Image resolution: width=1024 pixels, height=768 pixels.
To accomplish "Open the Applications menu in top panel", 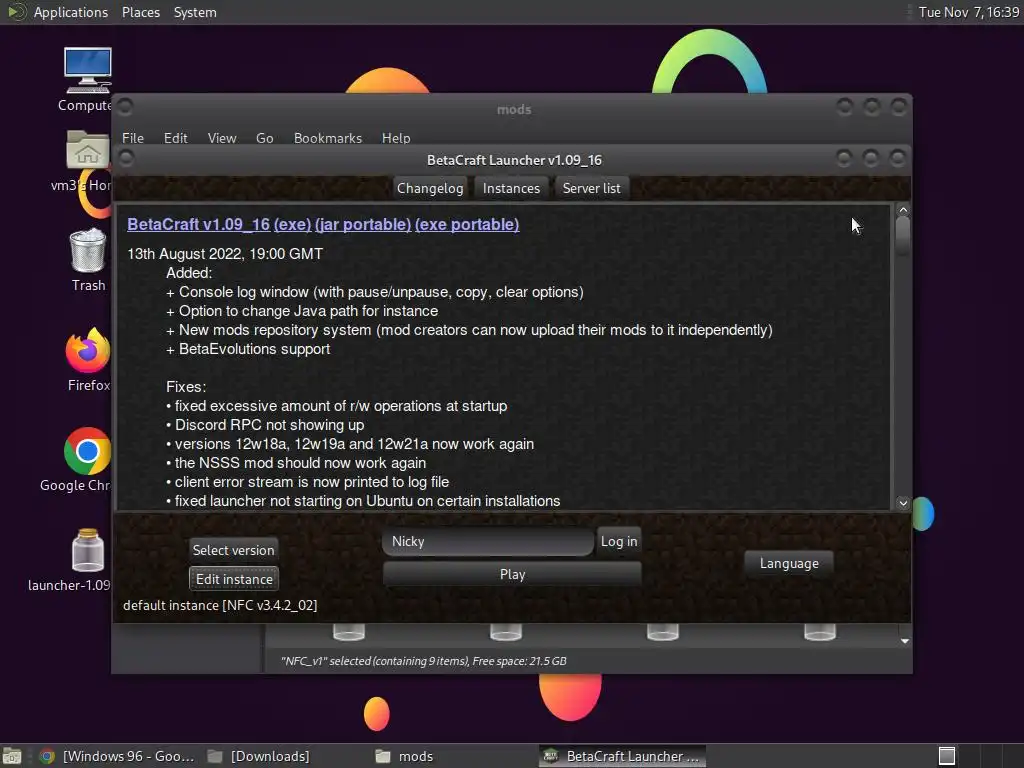I will pyautogui.click(x=71, y=12).
